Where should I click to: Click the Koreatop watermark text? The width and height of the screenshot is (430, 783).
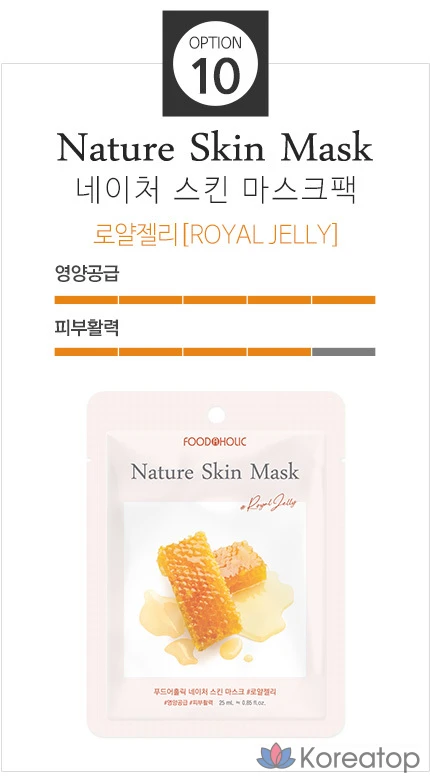point(359,759)
